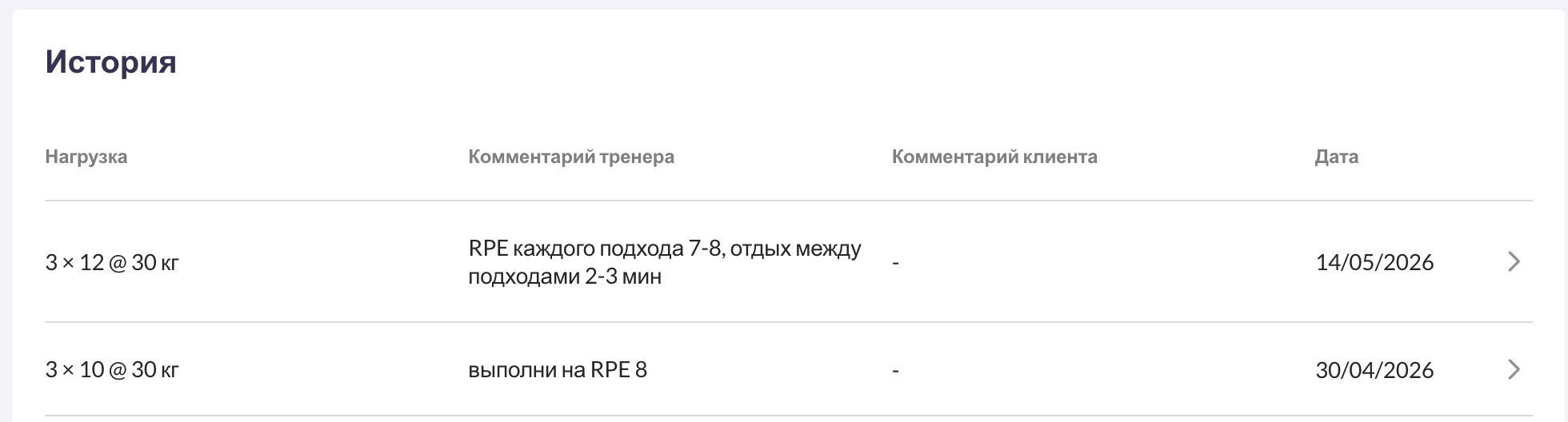Screen dimensions: 1568x422
Task: Click the divider below the 30/04/2026 row
Action: [x=788, y=416]
